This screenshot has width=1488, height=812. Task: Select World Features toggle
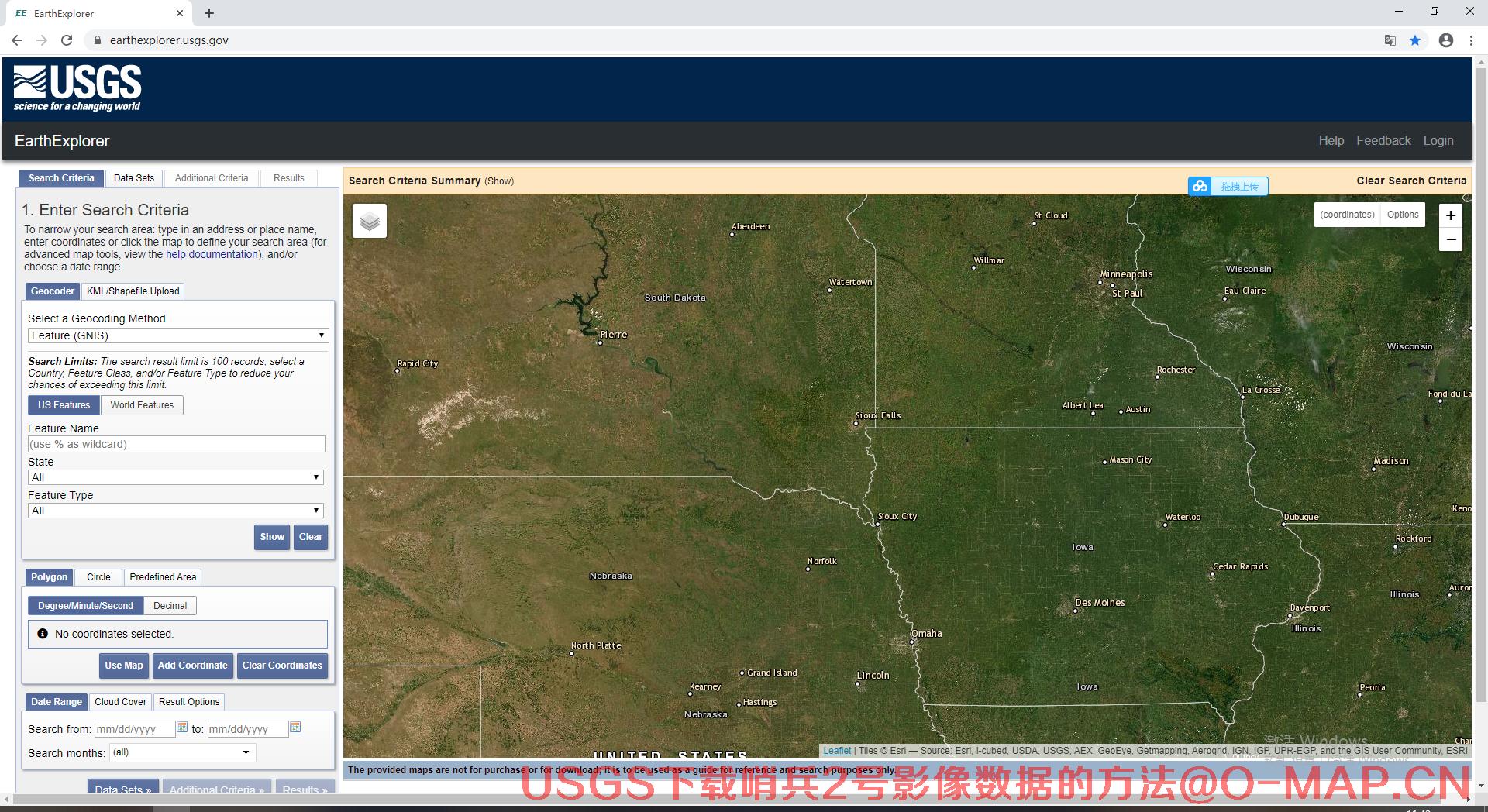click(x=142, y=405)
